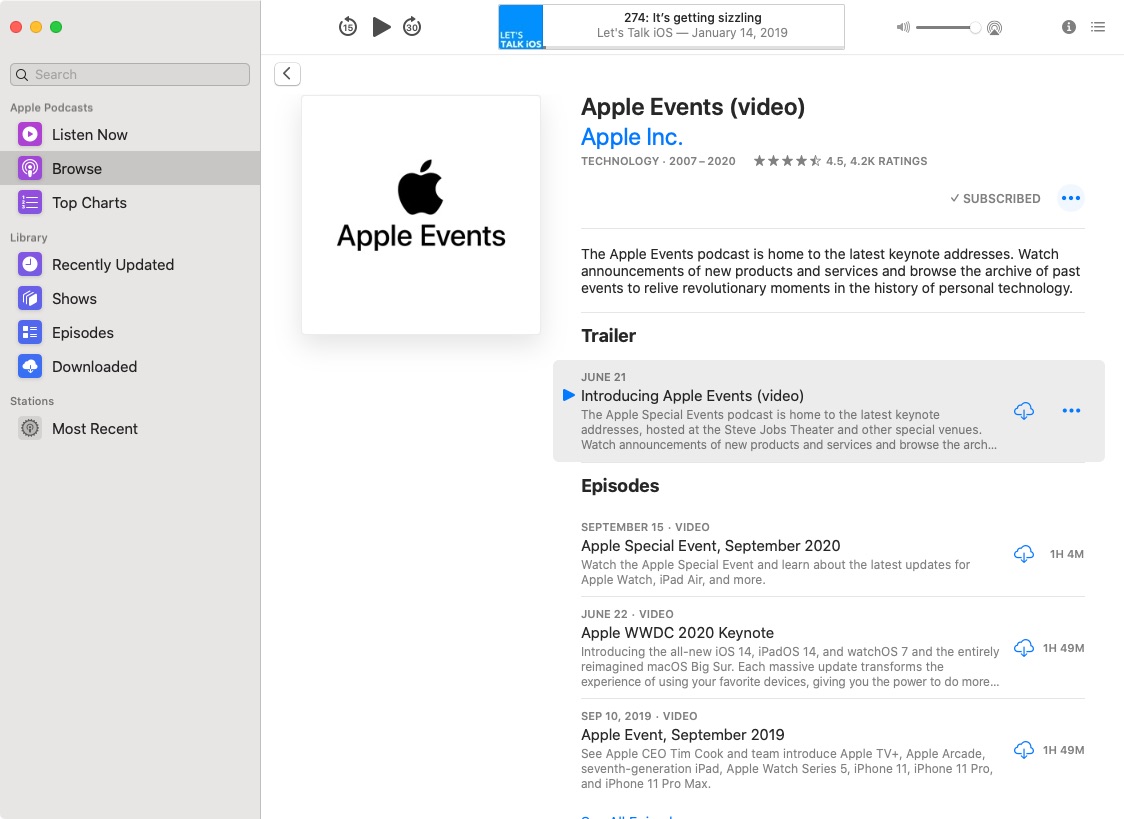Go back with the chevron button

coord(287,74)
